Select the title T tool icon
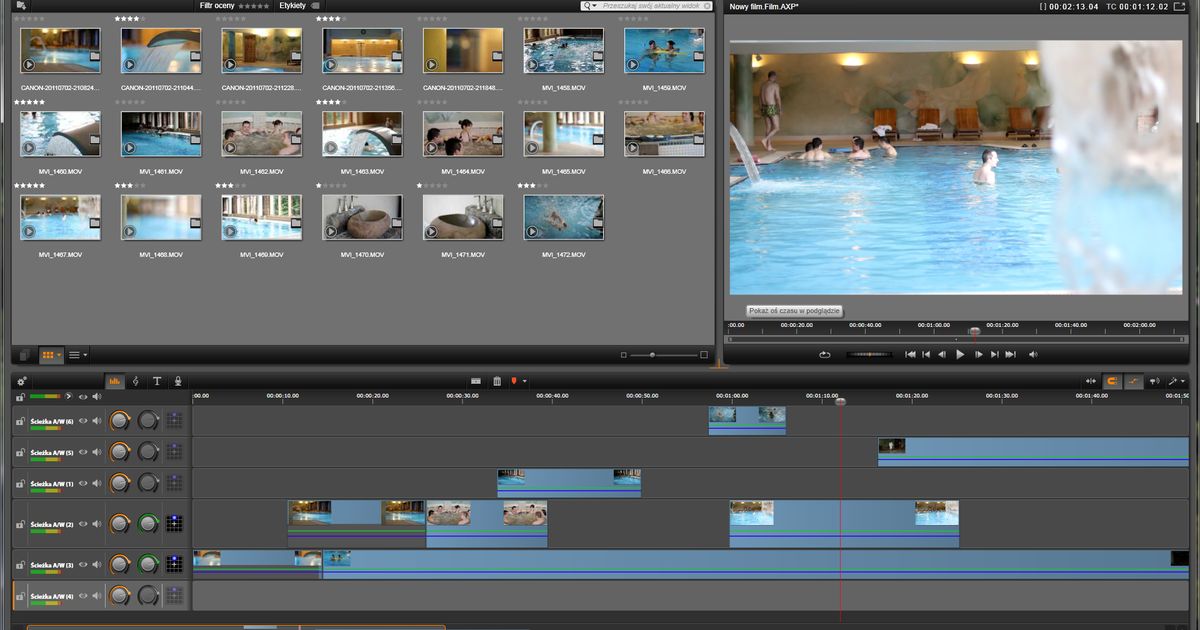This screenshot has height=630, width=1200. pos(157,381)
